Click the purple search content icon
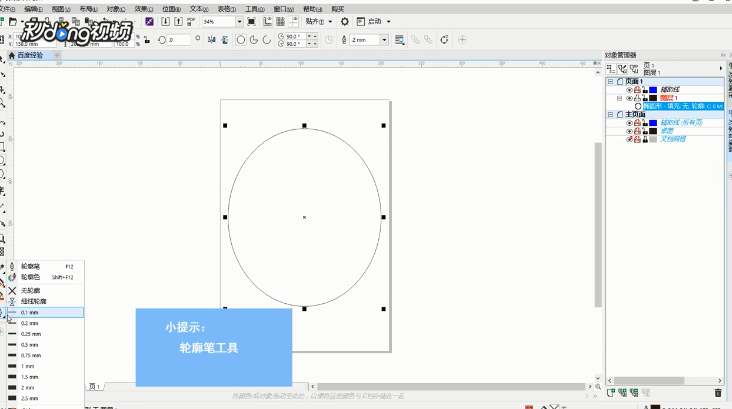The image size is (732, 409). (149, 21)
